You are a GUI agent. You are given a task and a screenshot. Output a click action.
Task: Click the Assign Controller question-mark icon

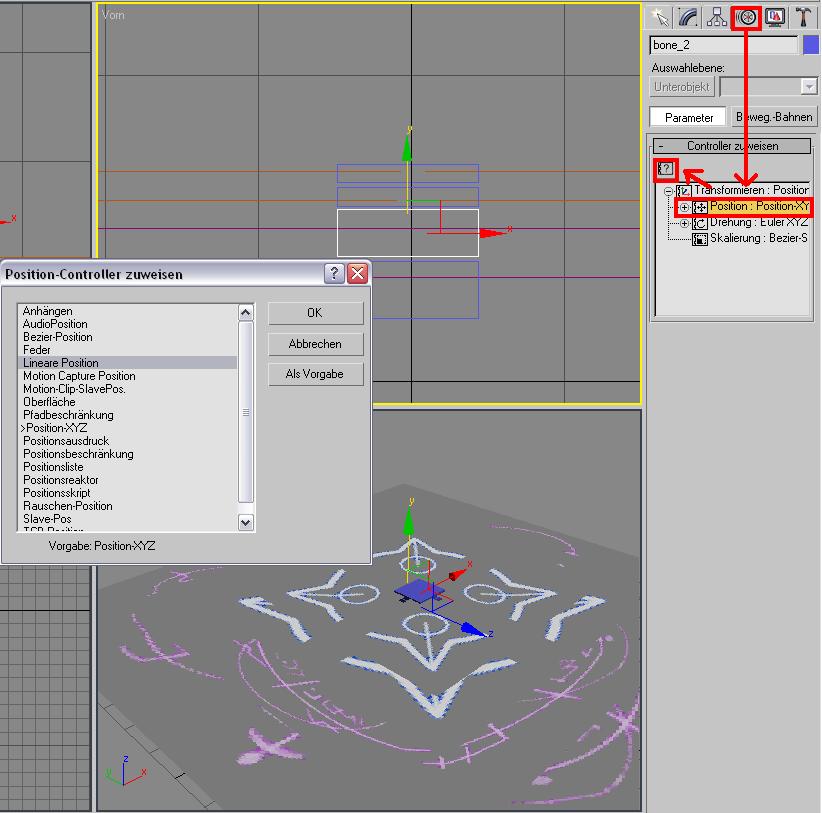click(665, 169)
